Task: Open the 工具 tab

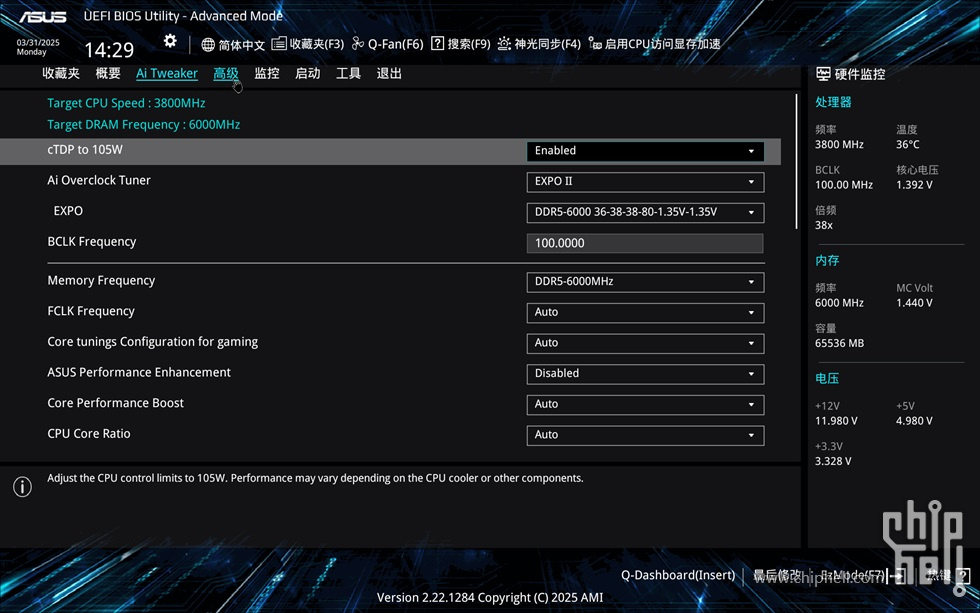Action: (348, 73)
